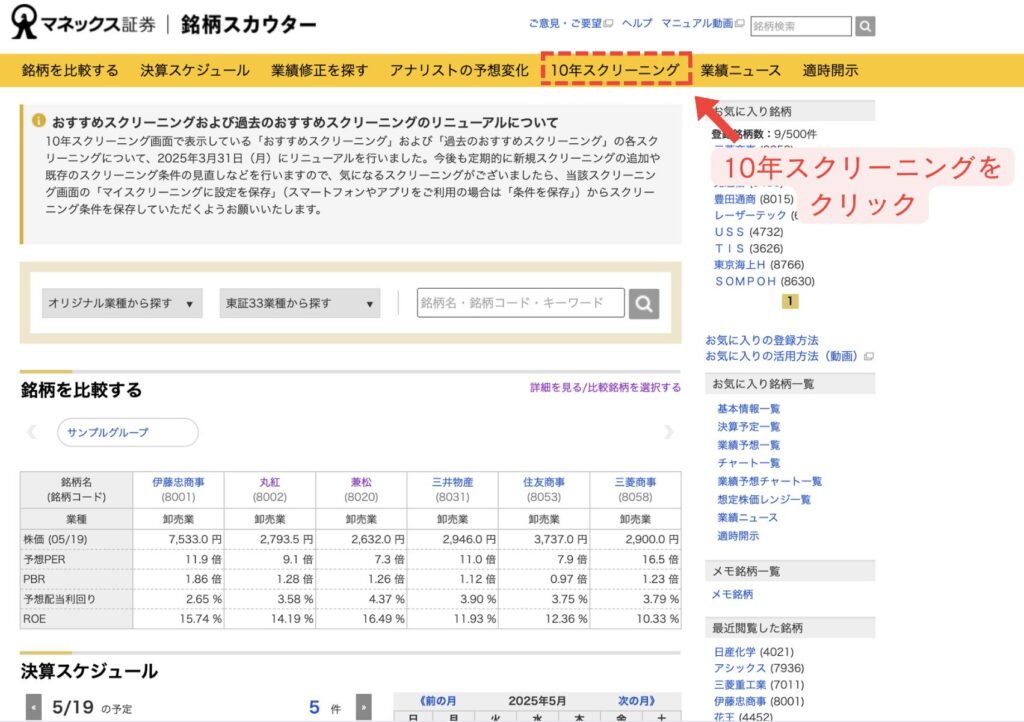Click the Monex Securities logo icon
Image resolution: width=1024 pixels, height=722 pixels.
click(x=24, y=22)
